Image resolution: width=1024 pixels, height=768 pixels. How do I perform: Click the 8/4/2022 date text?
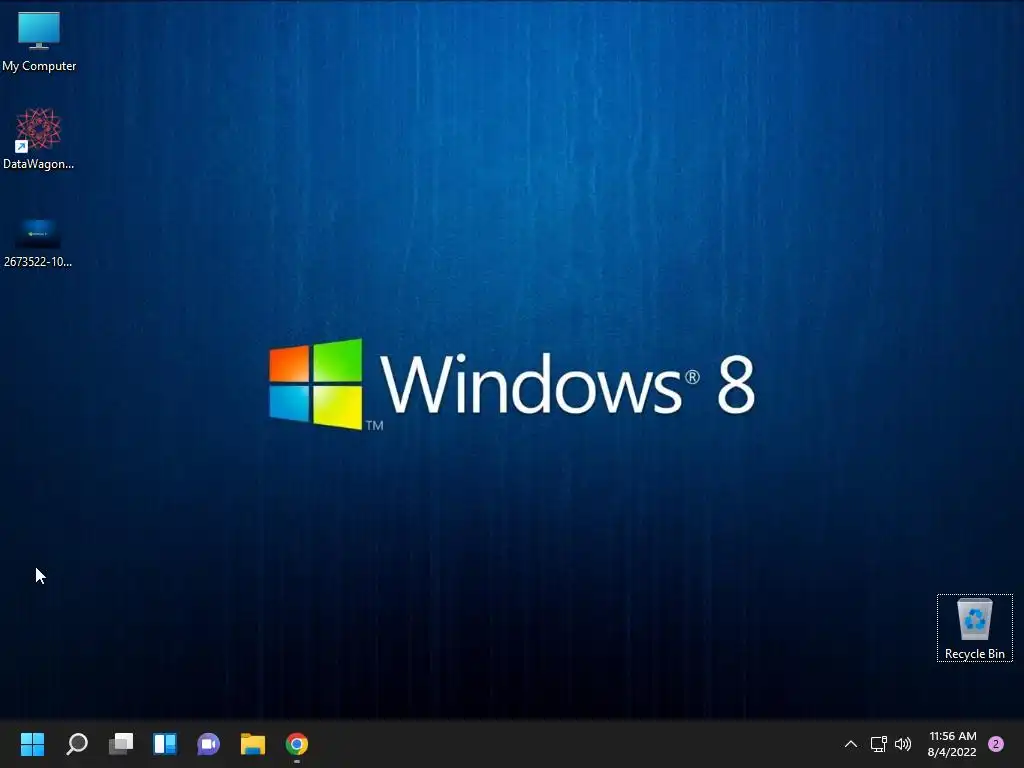[952, 752]
